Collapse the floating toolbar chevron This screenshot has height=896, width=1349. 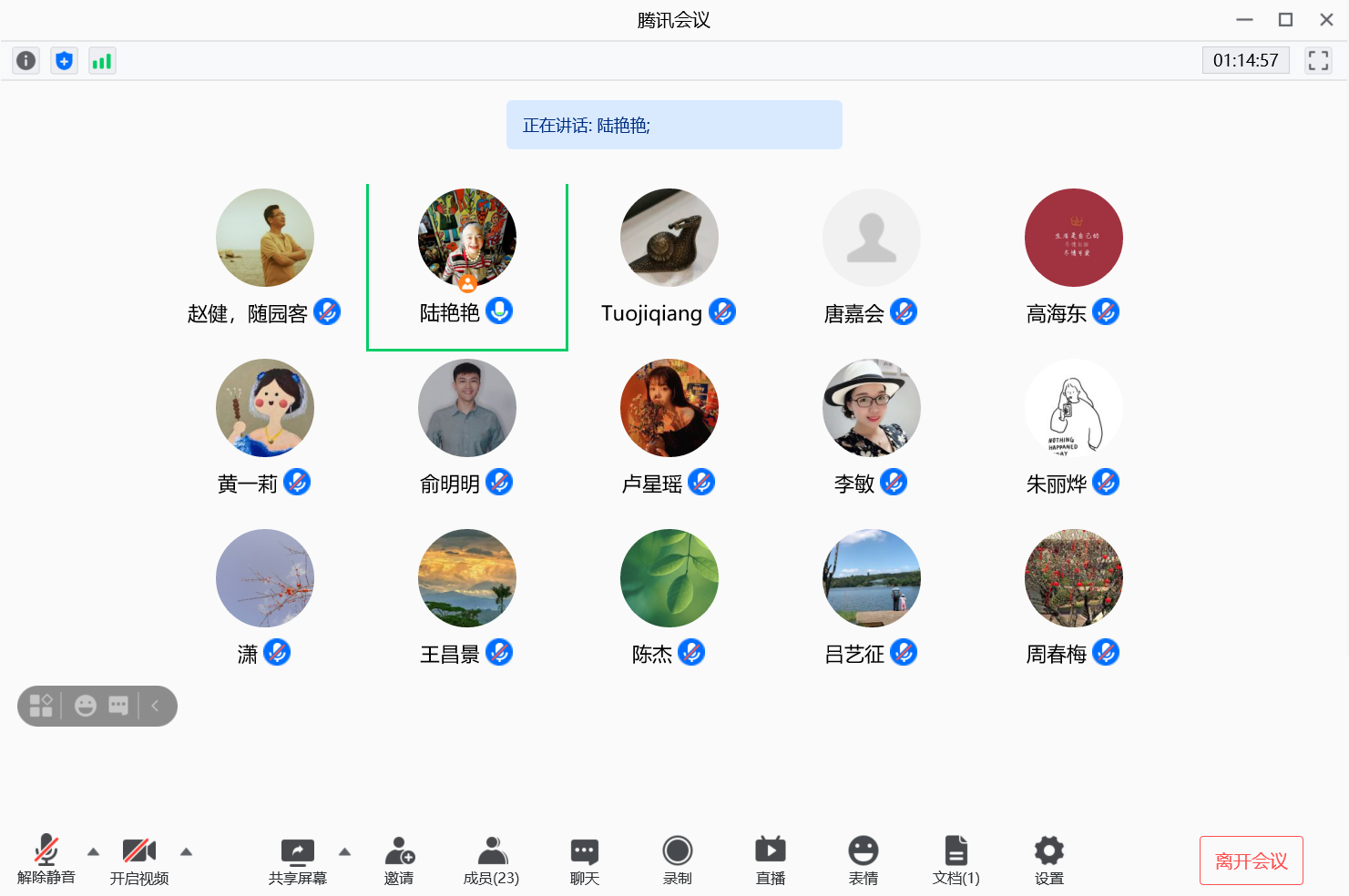tap(155, 706)
